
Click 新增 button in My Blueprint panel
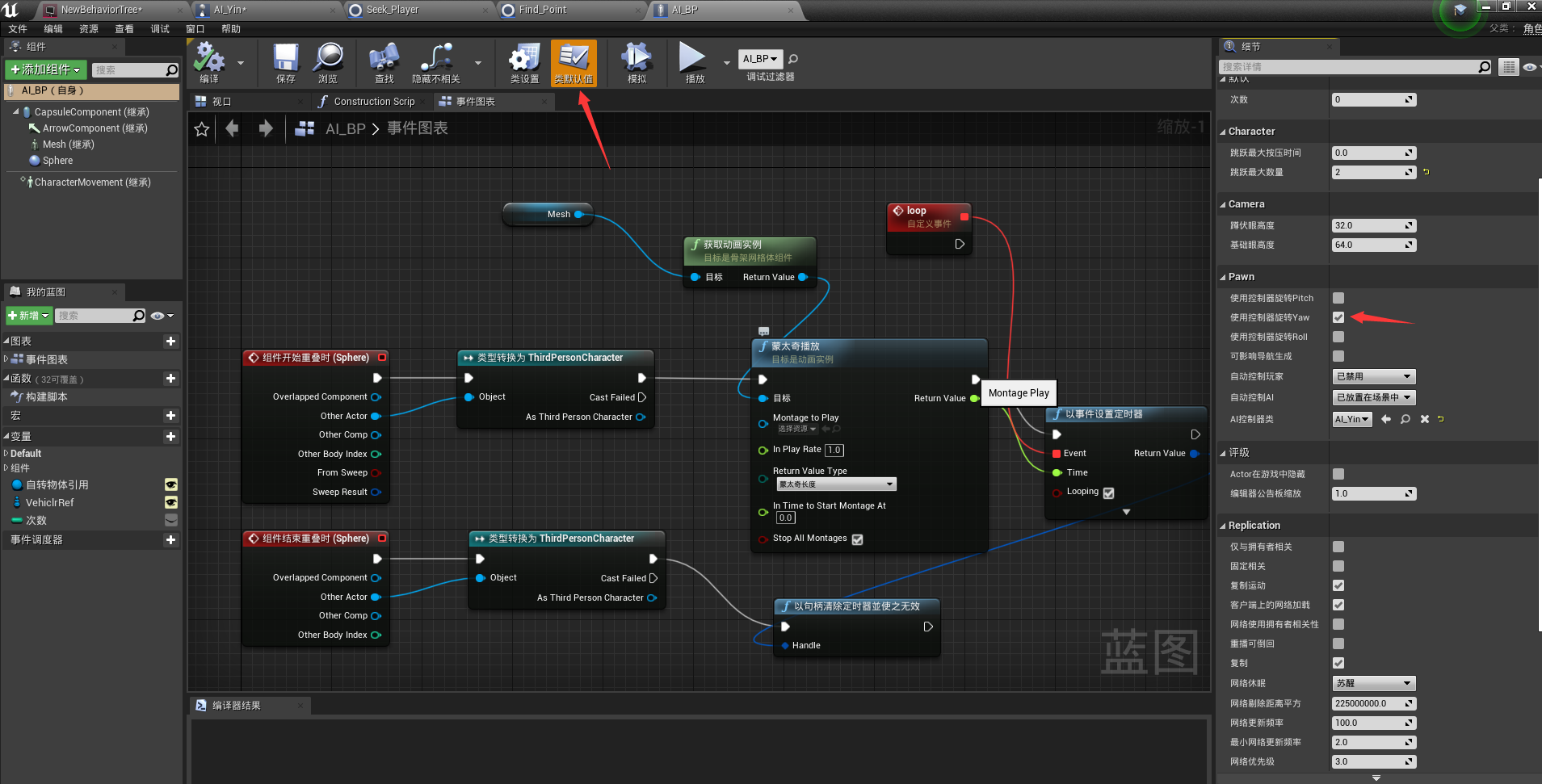[x=29, y=316]
